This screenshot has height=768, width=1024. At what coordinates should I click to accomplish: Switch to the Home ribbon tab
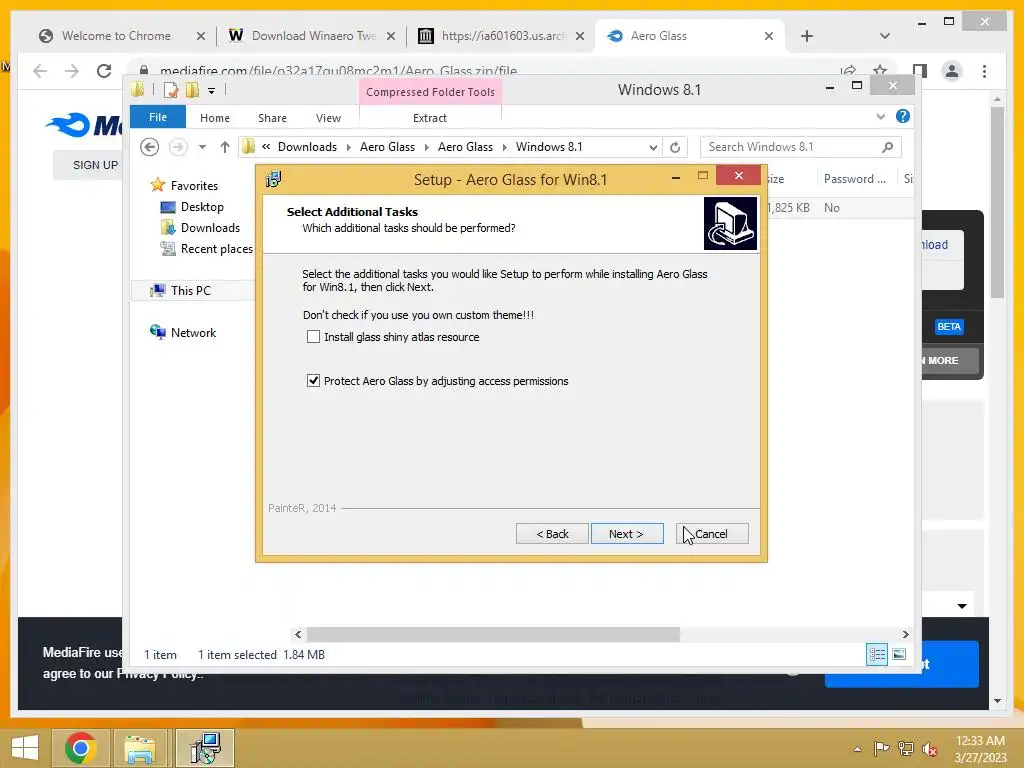coord(215,118)
